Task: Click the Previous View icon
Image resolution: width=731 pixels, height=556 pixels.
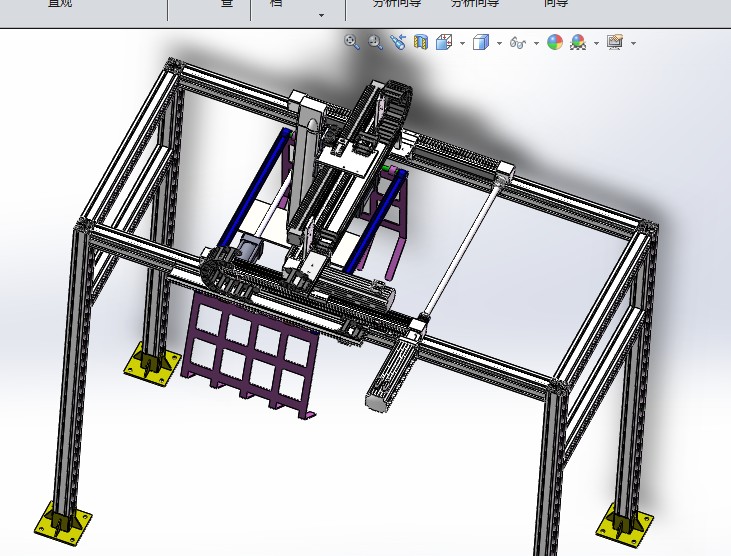Action: coord(398,42)
